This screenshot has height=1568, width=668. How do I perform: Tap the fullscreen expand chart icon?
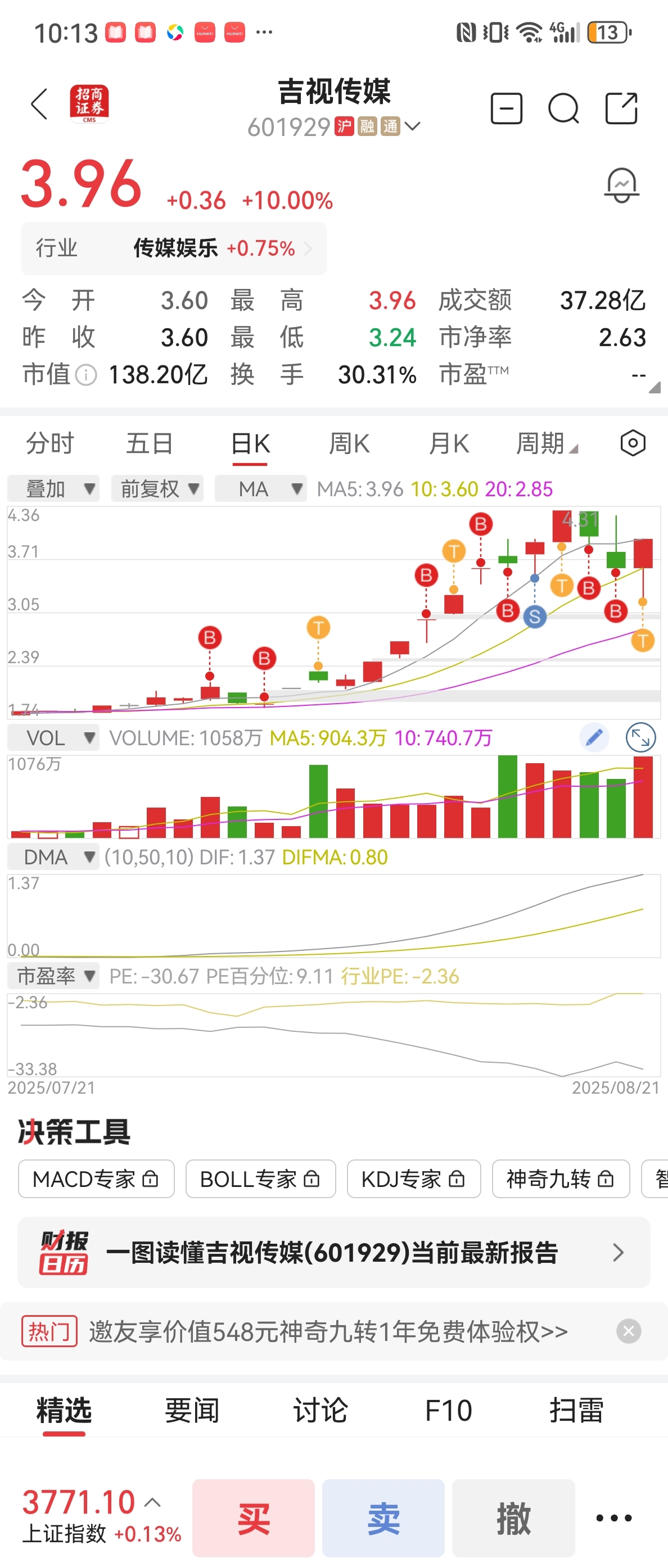pos(641,738)
